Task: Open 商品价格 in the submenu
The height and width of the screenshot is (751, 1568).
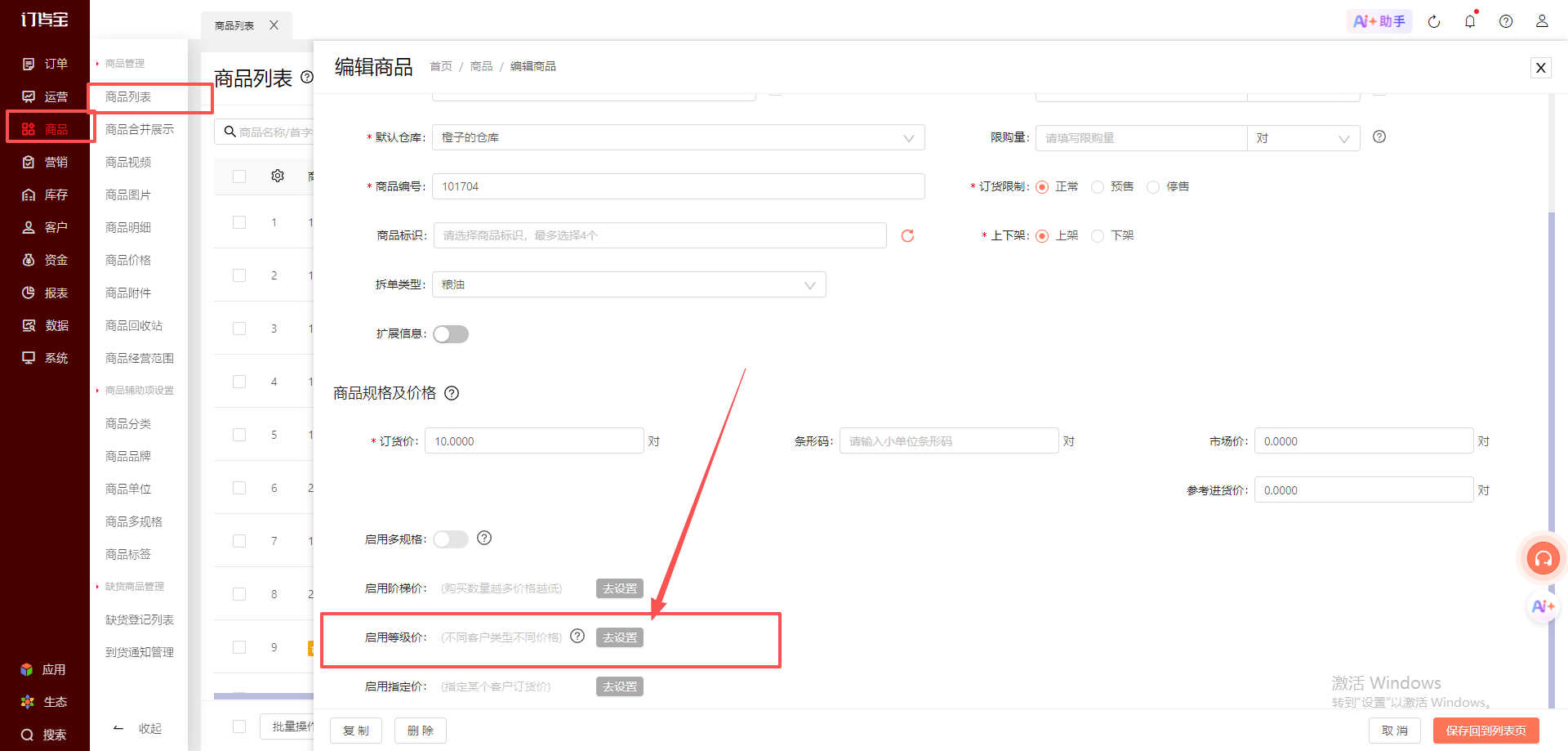Action: [x=128, y=260]
